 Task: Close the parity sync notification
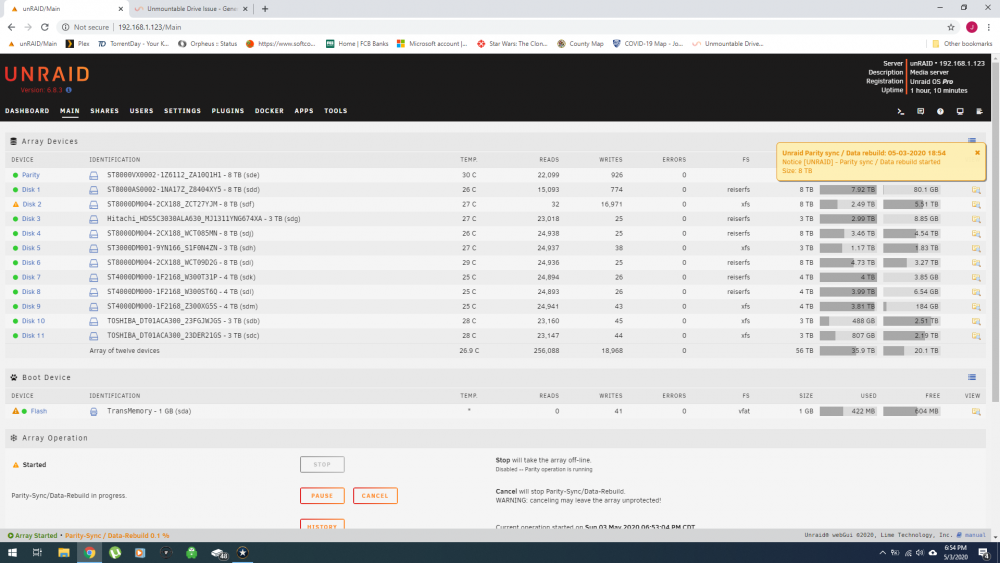click(977, 152)
